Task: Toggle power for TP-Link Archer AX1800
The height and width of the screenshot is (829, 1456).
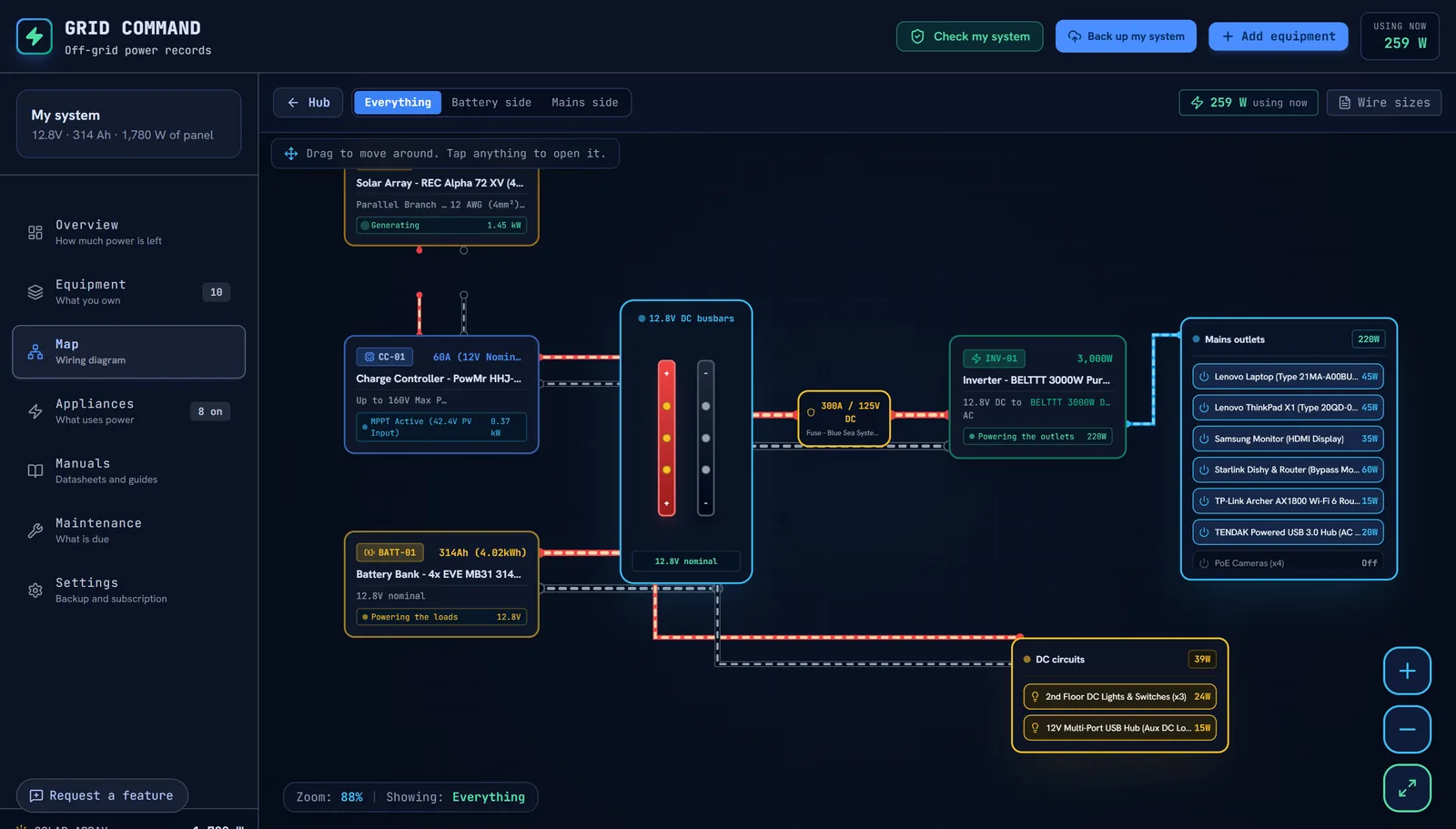Action: tap(1288, 501)
